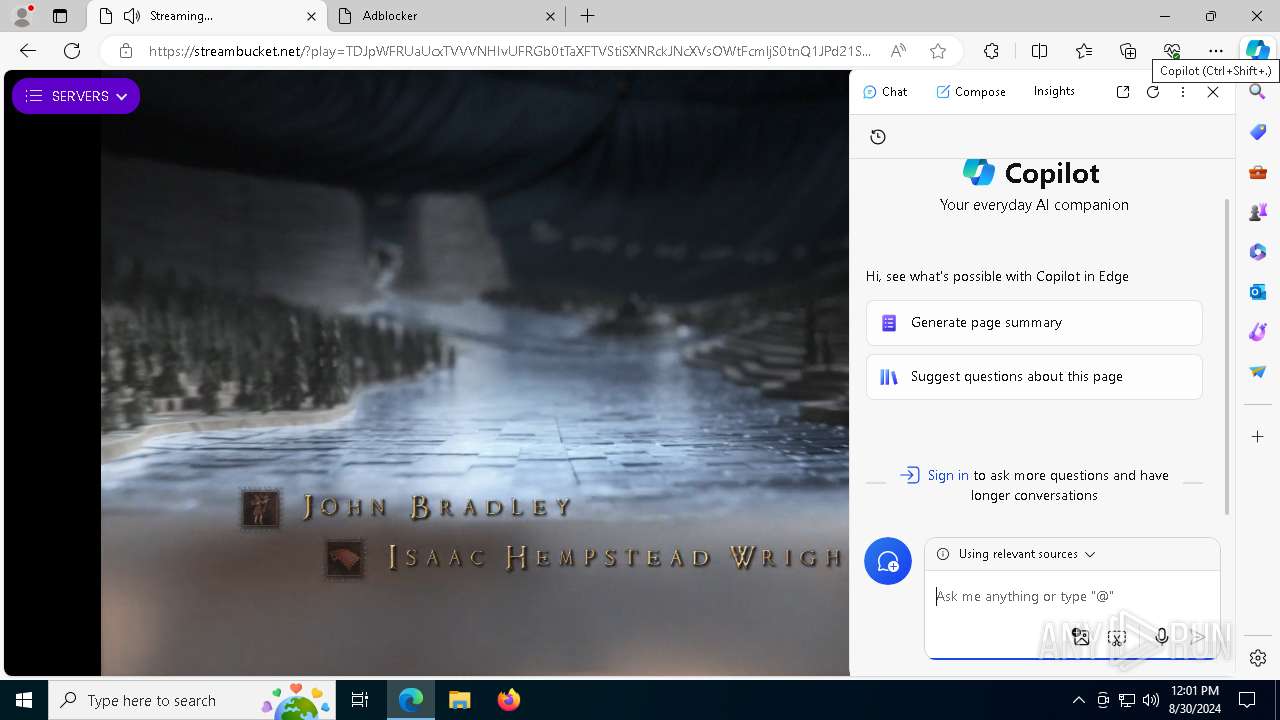
Task: Open the SERVERS dropdown on the video player
Action: pos(76,96)
